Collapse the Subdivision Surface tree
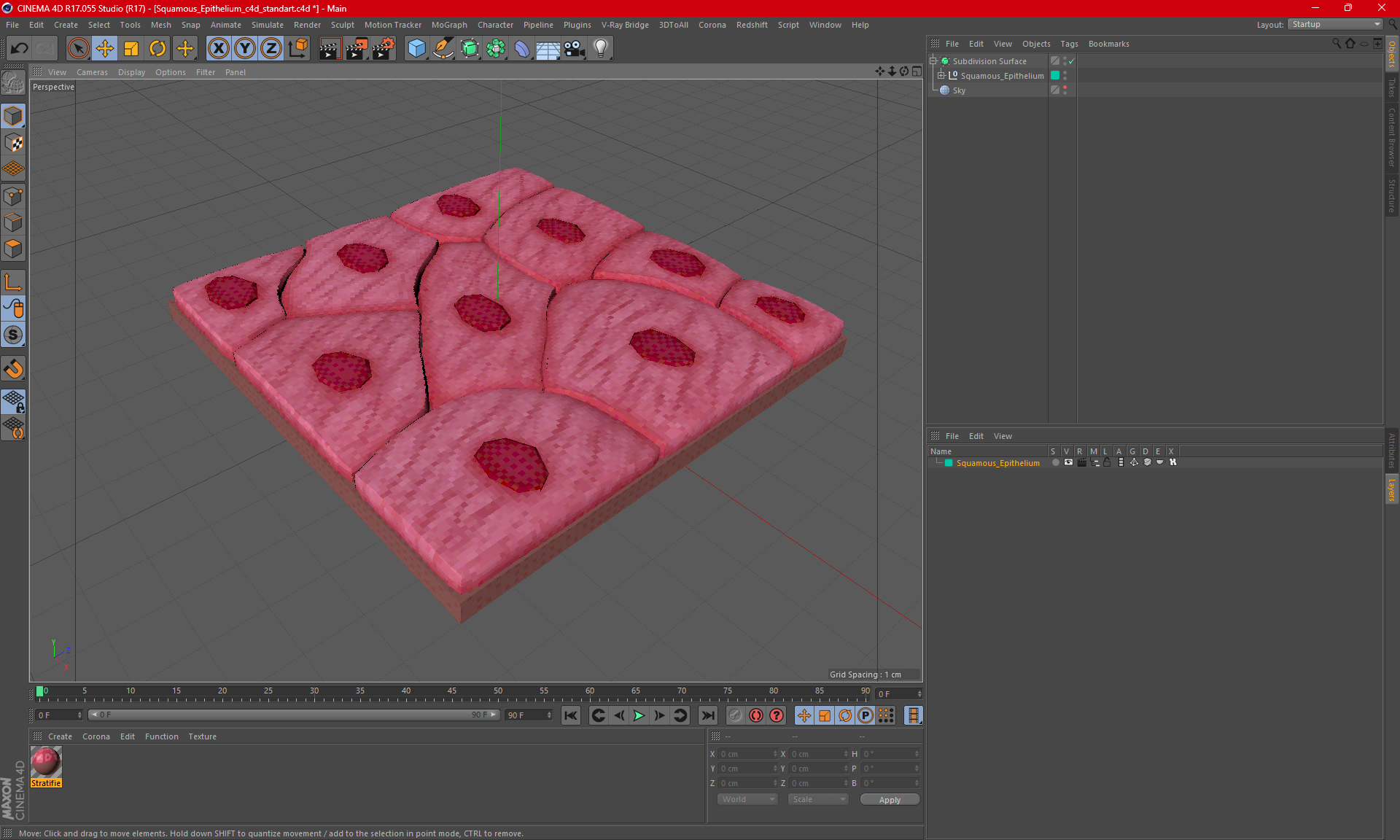The width and height of the screenshot is (1400, 840). pyautogui.click(x=933, y=61)
